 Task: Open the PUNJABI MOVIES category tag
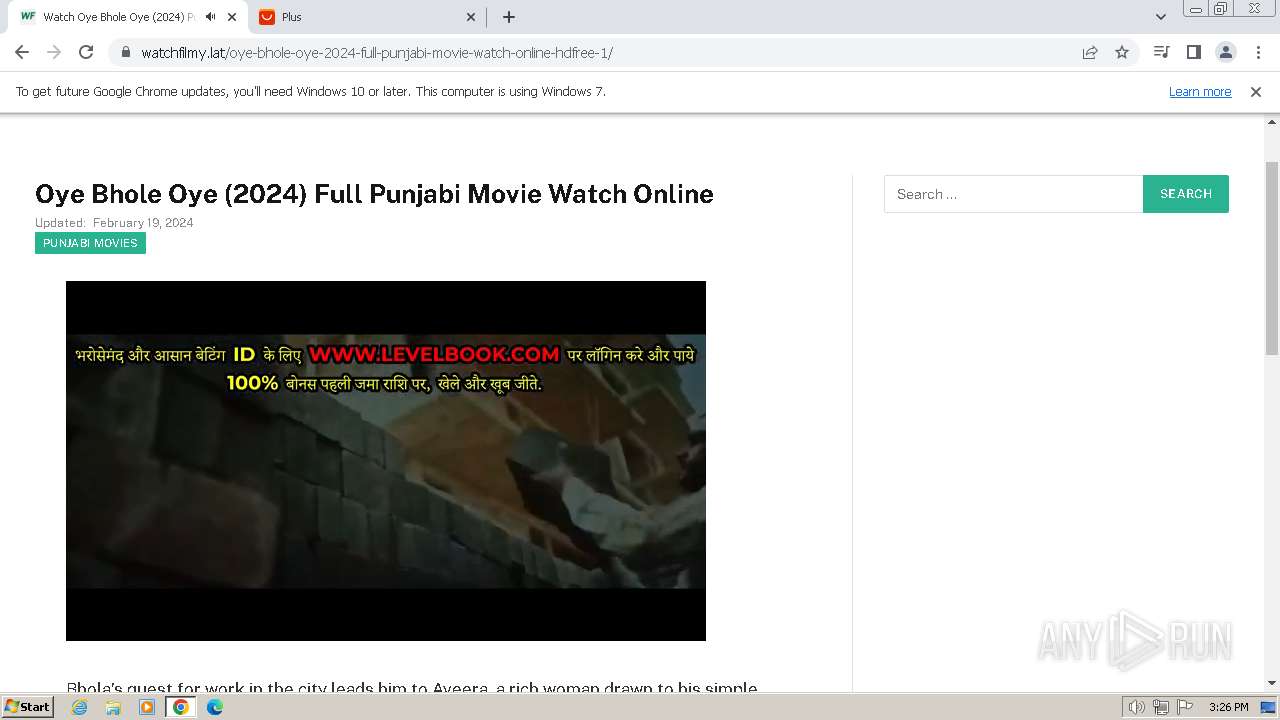[x=90, y=243]
